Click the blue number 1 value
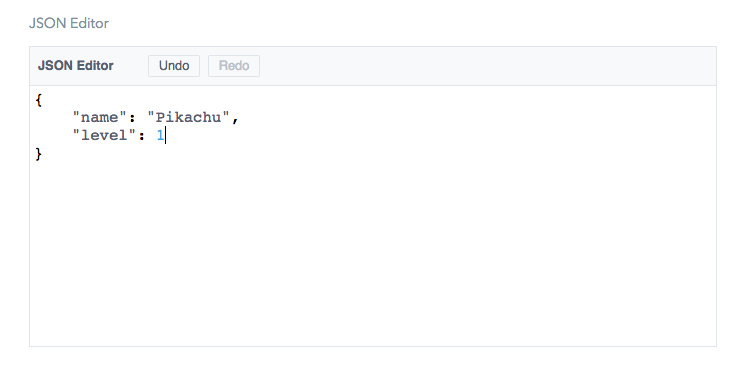This screenshot has width=749, height=381. (160, 136)
